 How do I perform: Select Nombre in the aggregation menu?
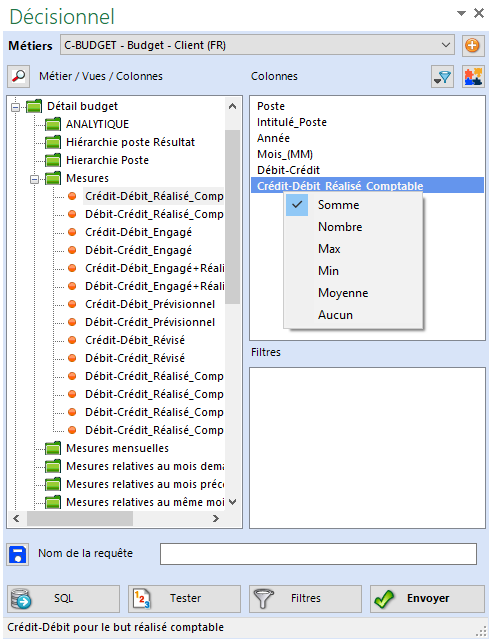340,227
